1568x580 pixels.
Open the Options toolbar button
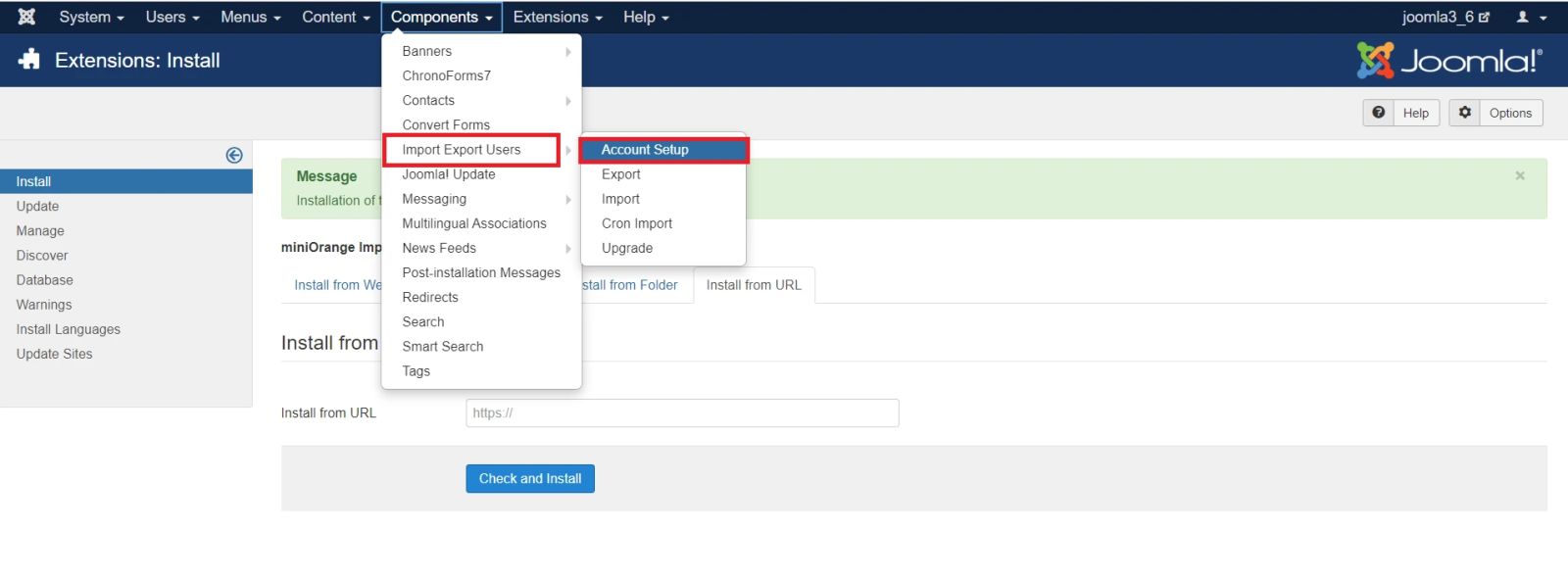click(x=1496, y=113)
